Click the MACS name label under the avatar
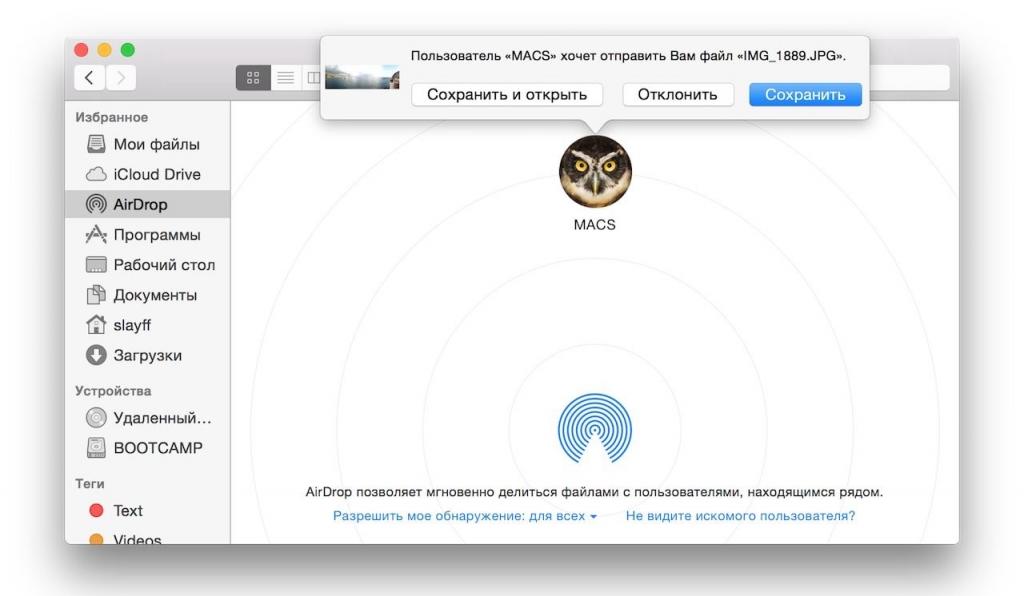This screenshot has height=596, width=1024. click(594, 225)
